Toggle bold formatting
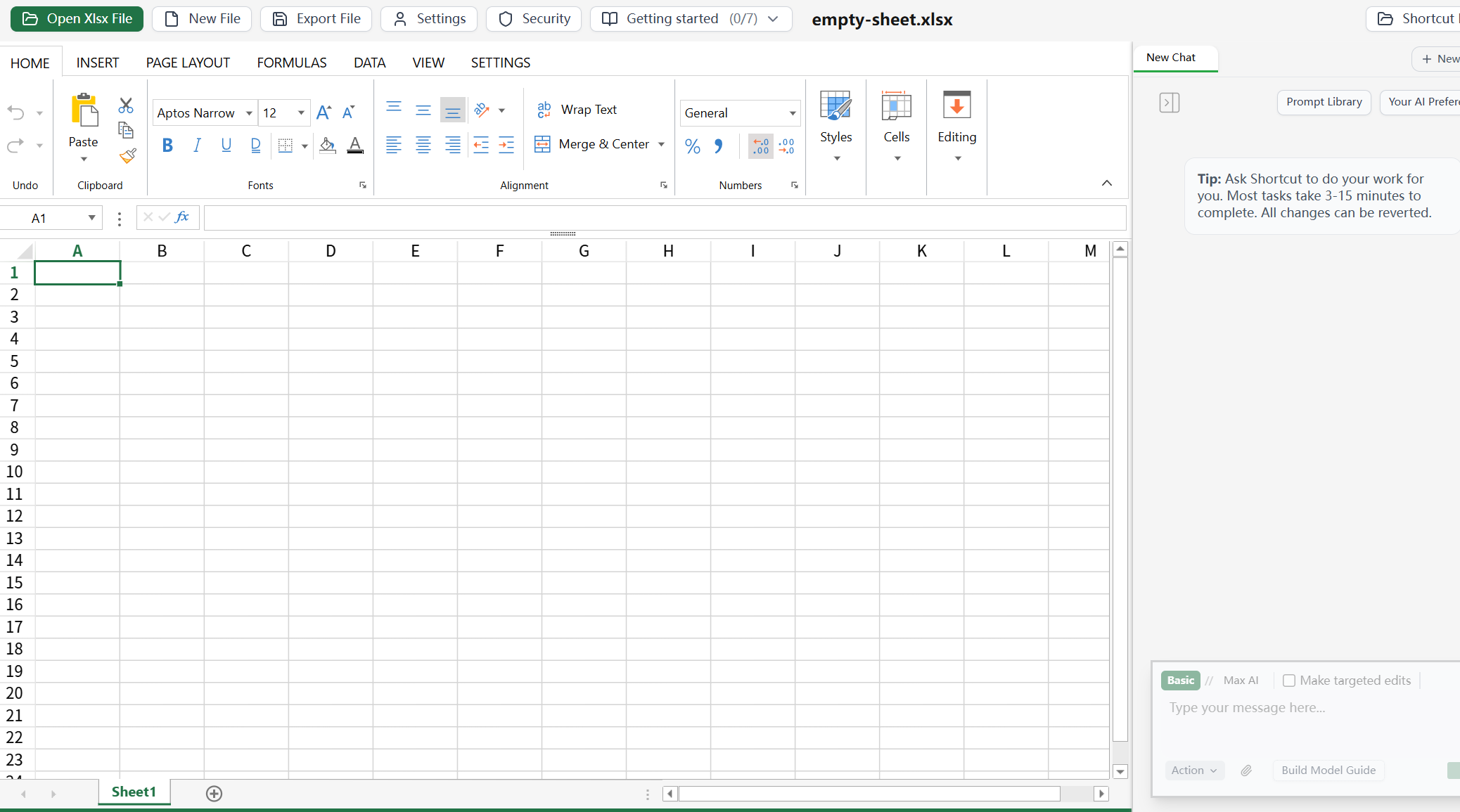1460x812 pixels. [167, 146]
